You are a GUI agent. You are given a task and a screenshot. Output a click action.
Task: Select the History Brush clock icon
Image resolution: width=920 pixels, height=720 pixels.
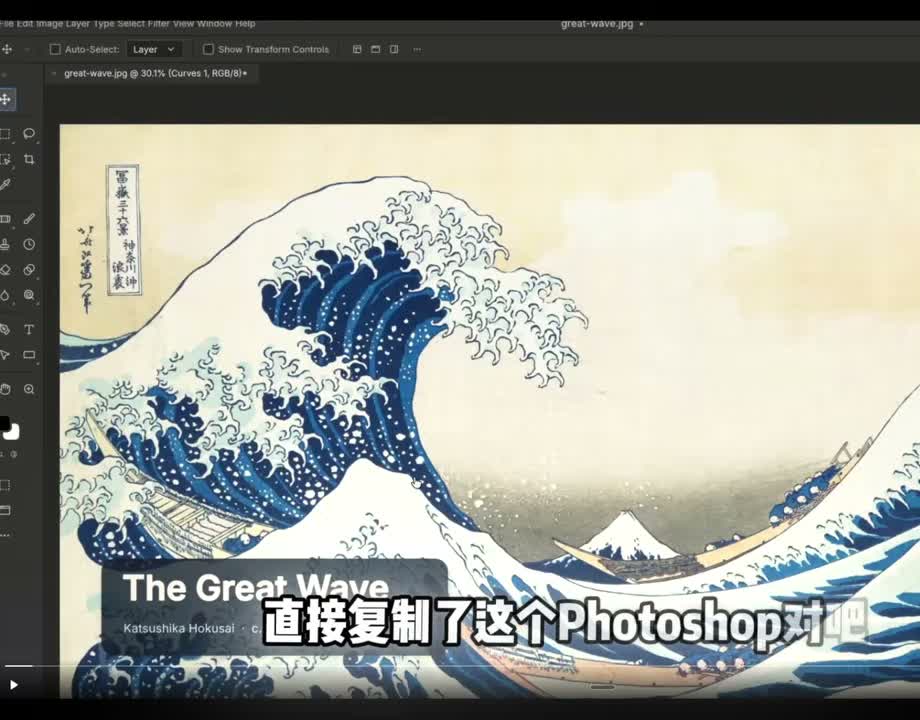pyautogui.click(x=29, y=245)
